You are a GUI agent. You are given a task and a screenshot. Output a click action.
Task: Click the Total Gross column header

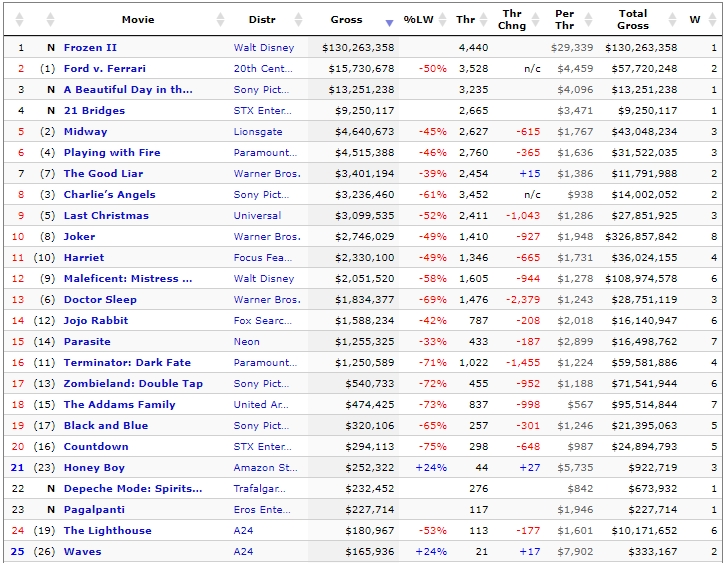[x=633, y=19]
